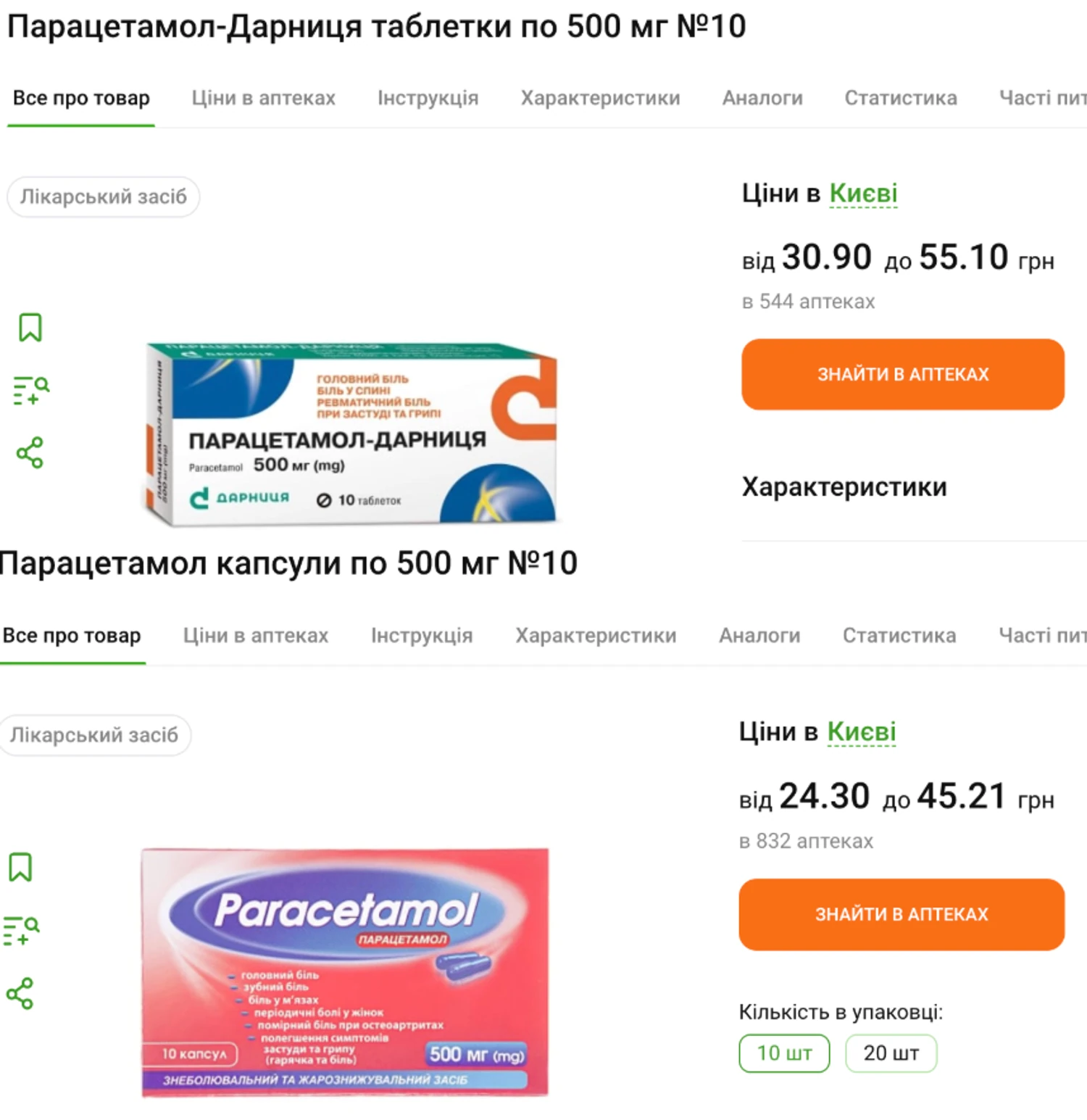
Task: Share the Парацетамол-Дарниця tablets page
Action: pos(30,453)
